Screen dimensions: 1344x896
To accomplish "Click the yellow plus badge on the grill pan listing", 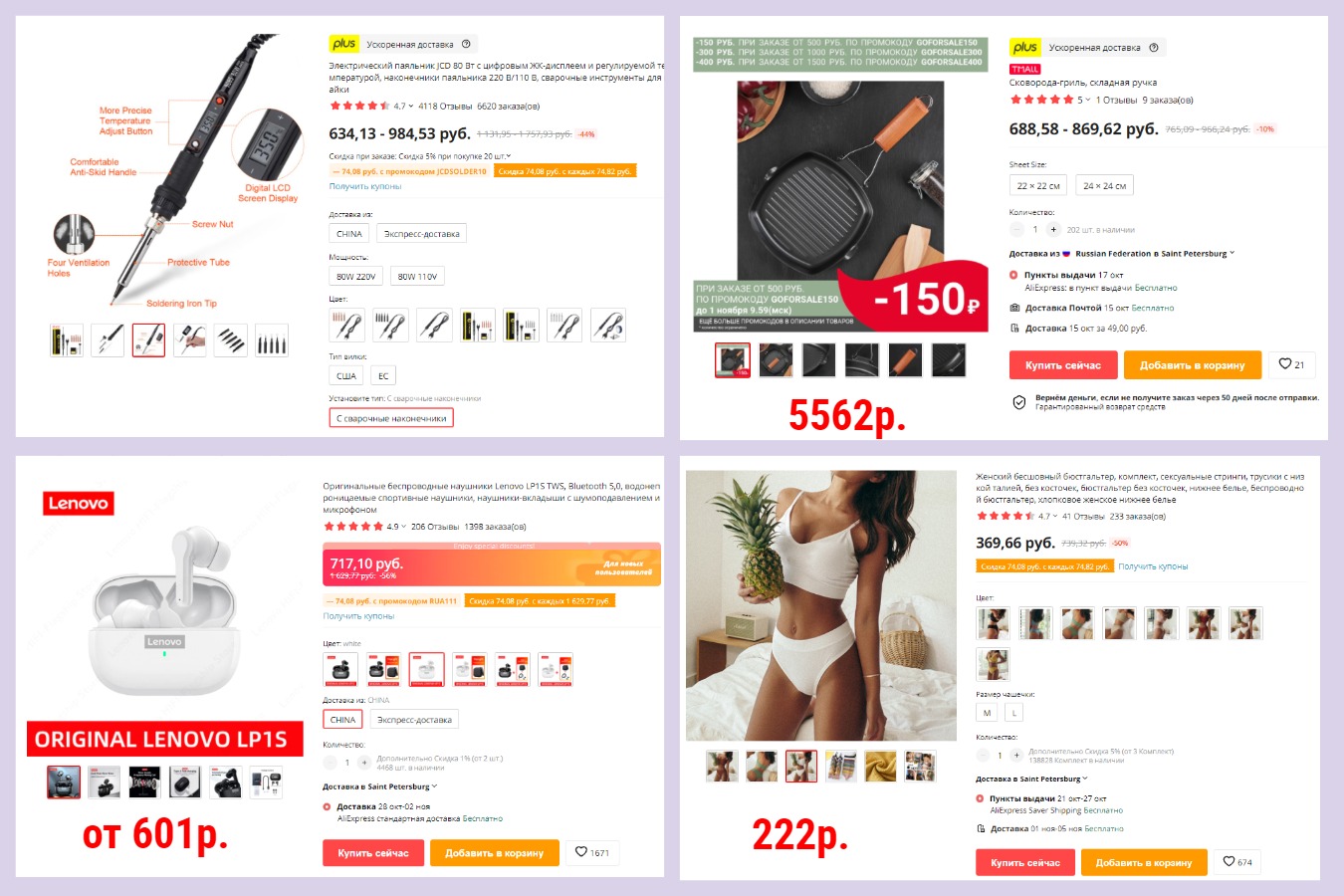I will point(1024,47).
